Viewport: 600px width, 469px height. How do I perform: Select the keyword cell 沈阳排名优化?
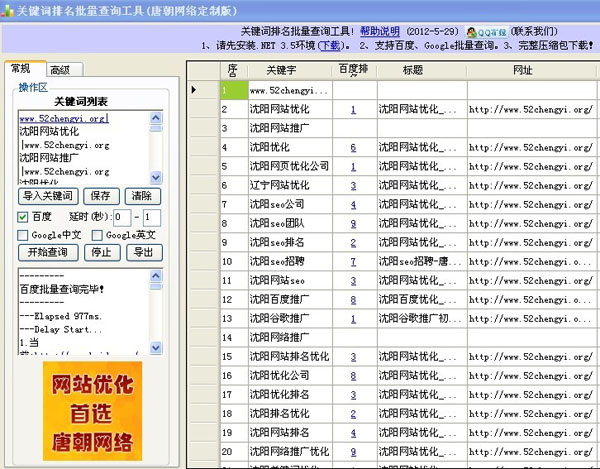click(x=290, y=414)
